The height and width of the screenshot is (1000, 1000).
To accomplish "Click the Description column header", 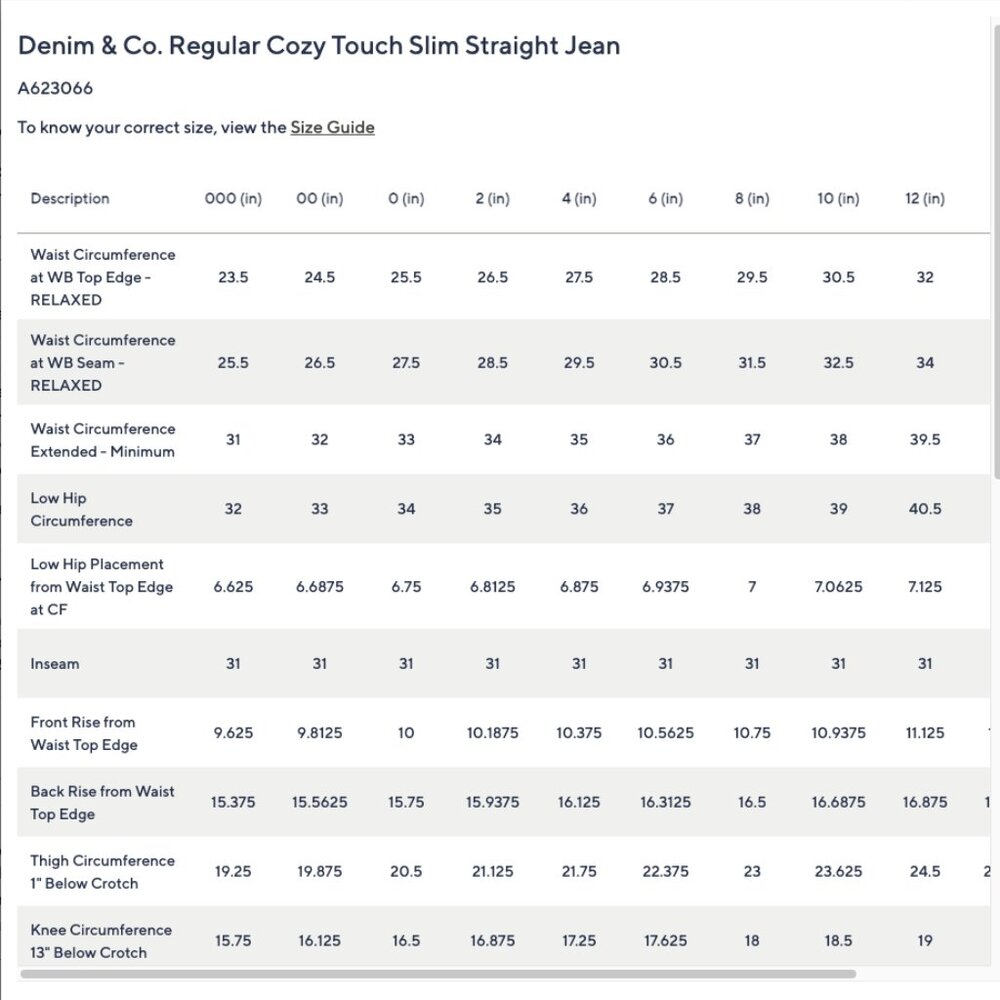I will click(70, 198).
